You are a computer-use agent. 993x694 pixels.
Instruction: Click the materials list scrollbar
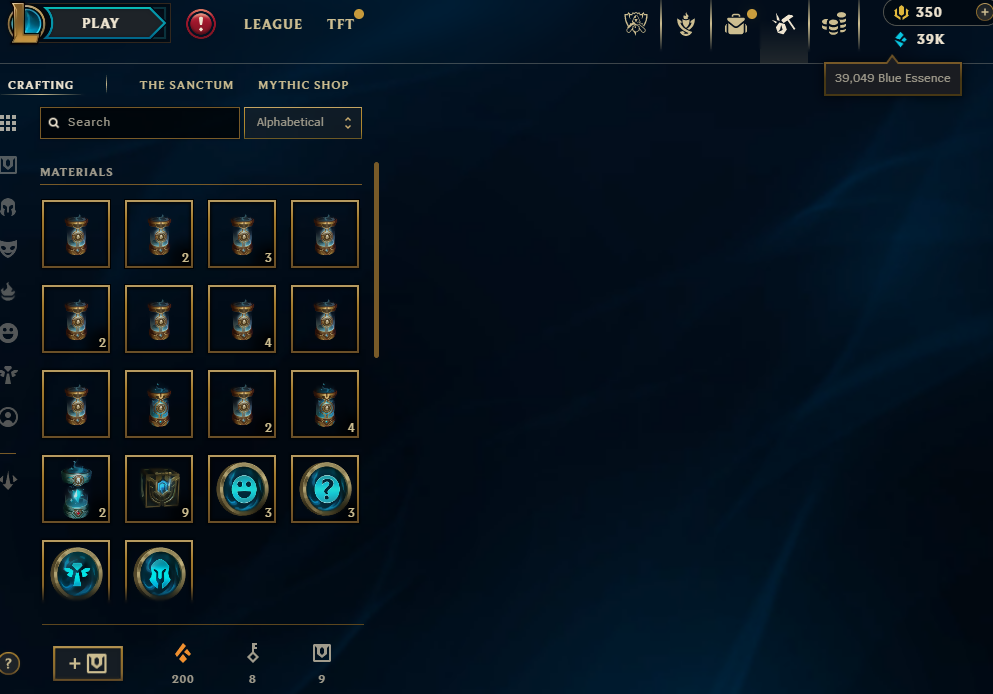[376, 260]
